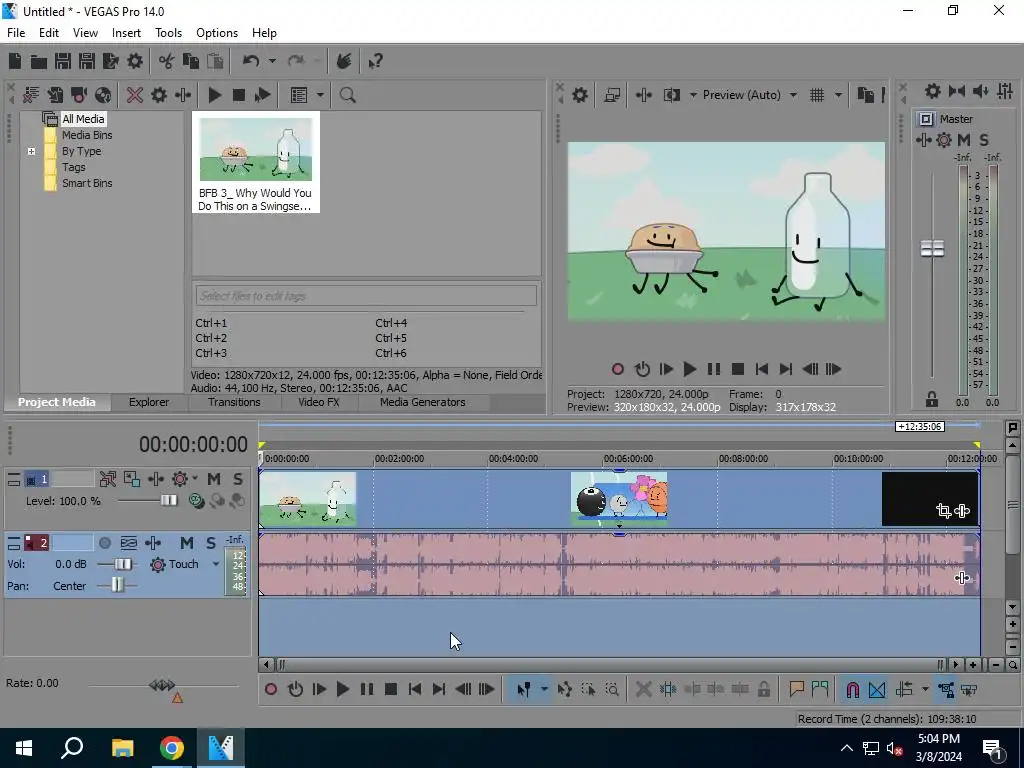
Task: Solo audio track 2
Action: (210, 543)
